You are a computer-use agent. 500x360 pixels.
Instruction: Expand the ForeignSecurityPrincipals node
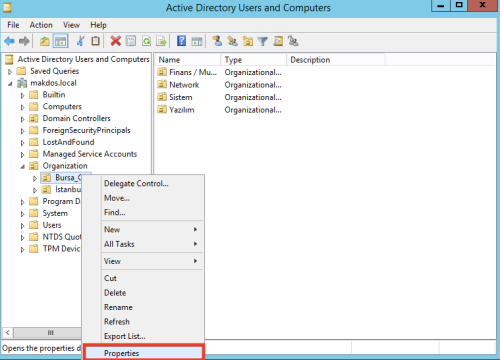tap(22, 131)
